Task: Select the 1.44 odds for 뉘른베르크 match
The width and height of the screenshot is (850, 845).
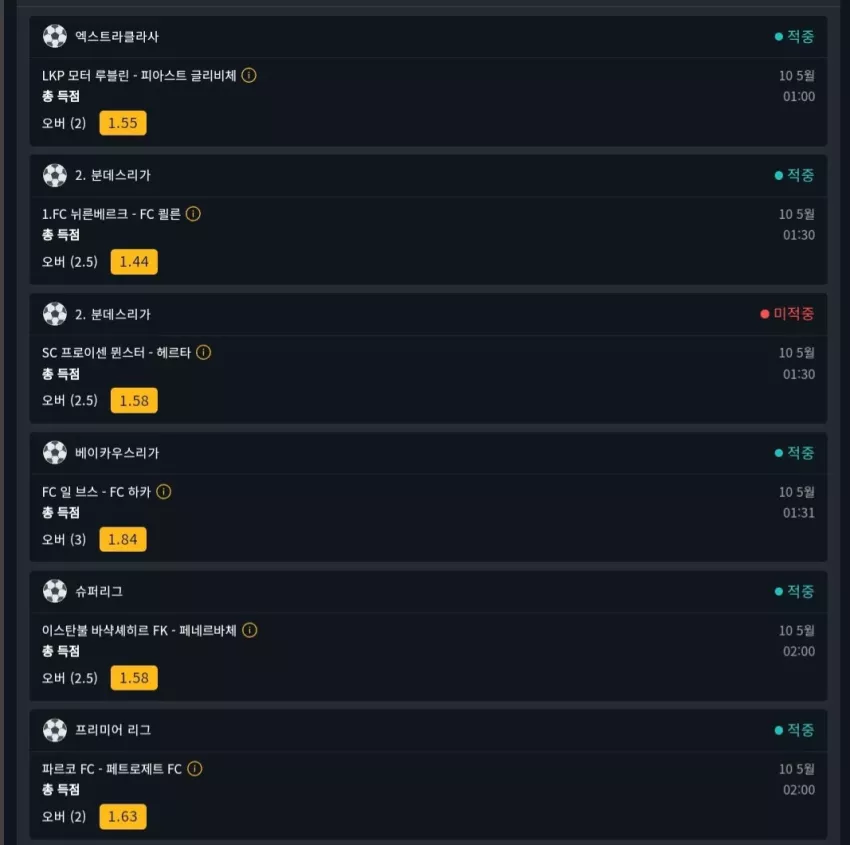Action: tap(134, 262)
